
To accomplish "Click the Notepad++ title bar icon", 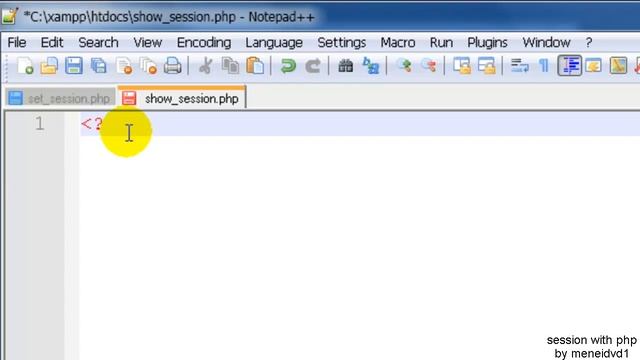I will tap(9, 16).
